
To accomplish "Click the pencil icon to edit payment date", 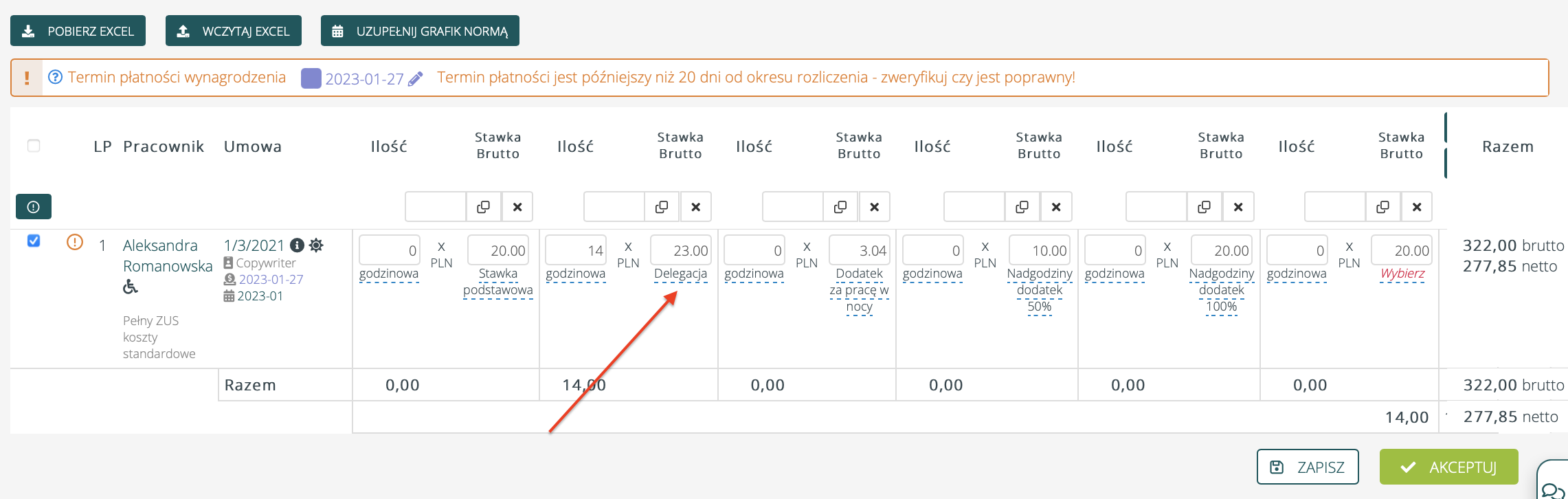I will (x=415, y=79).
